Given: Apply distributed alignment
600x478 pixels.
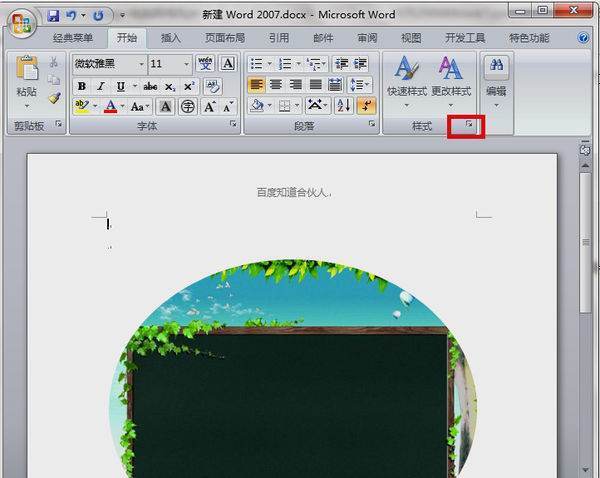Looking at the screenshot, I should tap(335, 85).
